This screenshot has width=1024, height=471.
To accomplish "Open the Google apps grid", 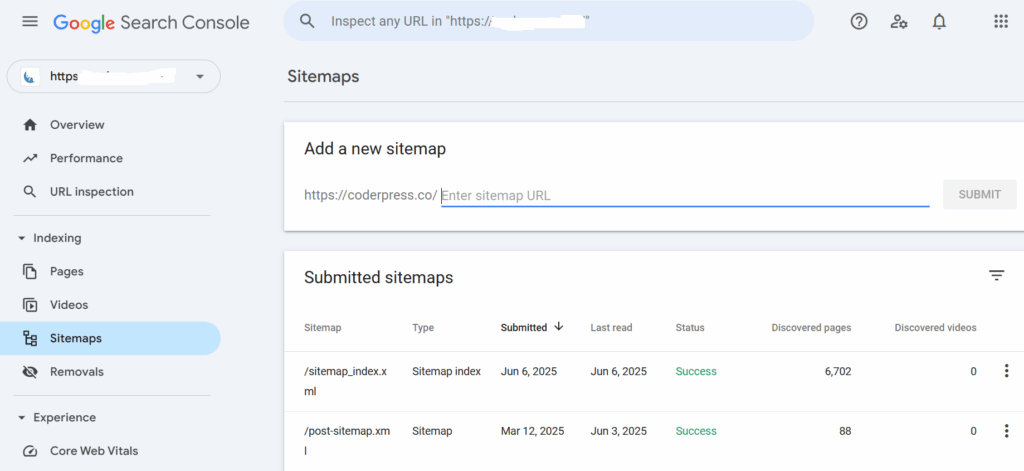I will point(1001,22).
